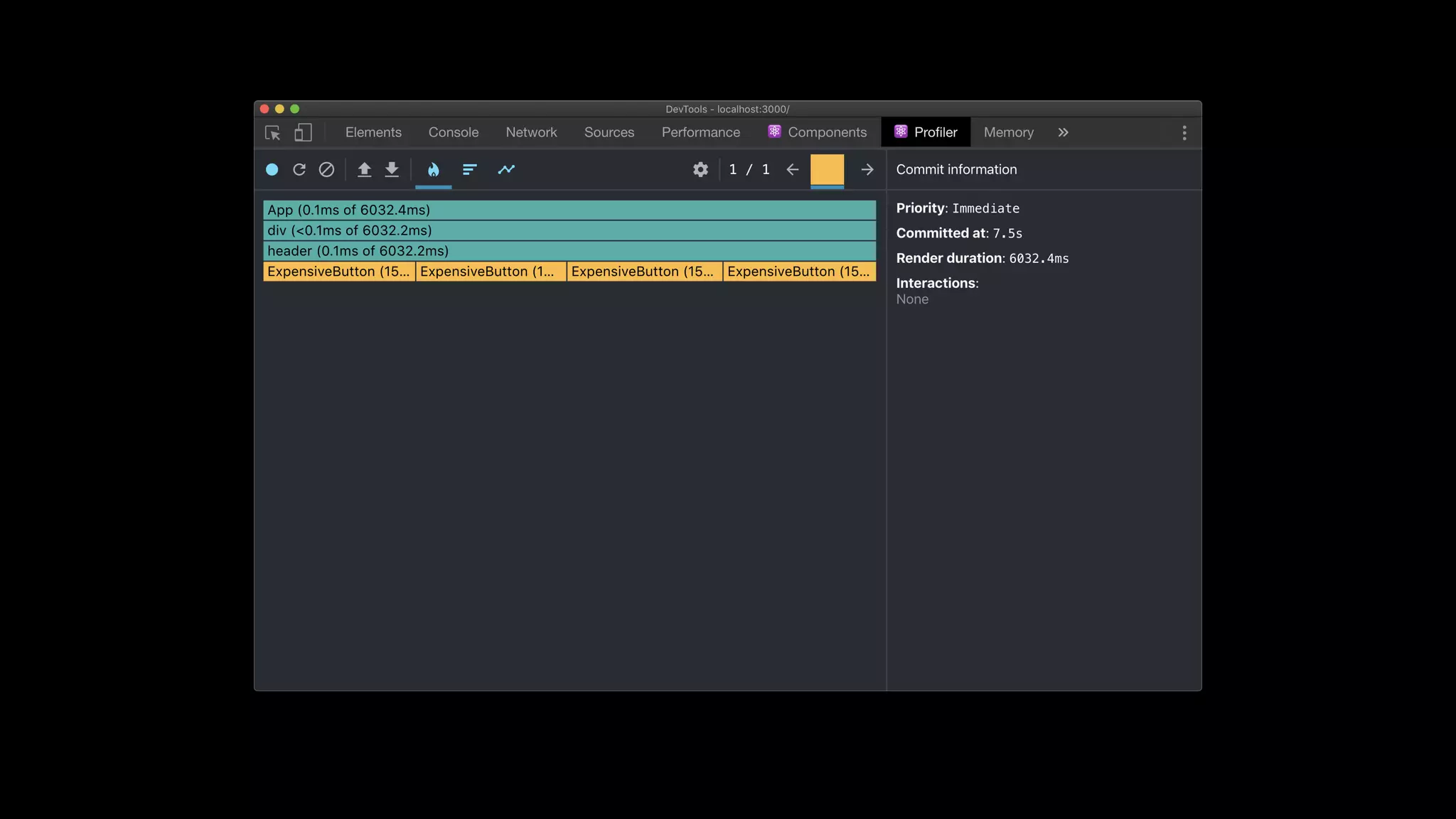Open the DevTools three-dot options menu
Screen dimensions: 1456x819
pos(1184,133)
